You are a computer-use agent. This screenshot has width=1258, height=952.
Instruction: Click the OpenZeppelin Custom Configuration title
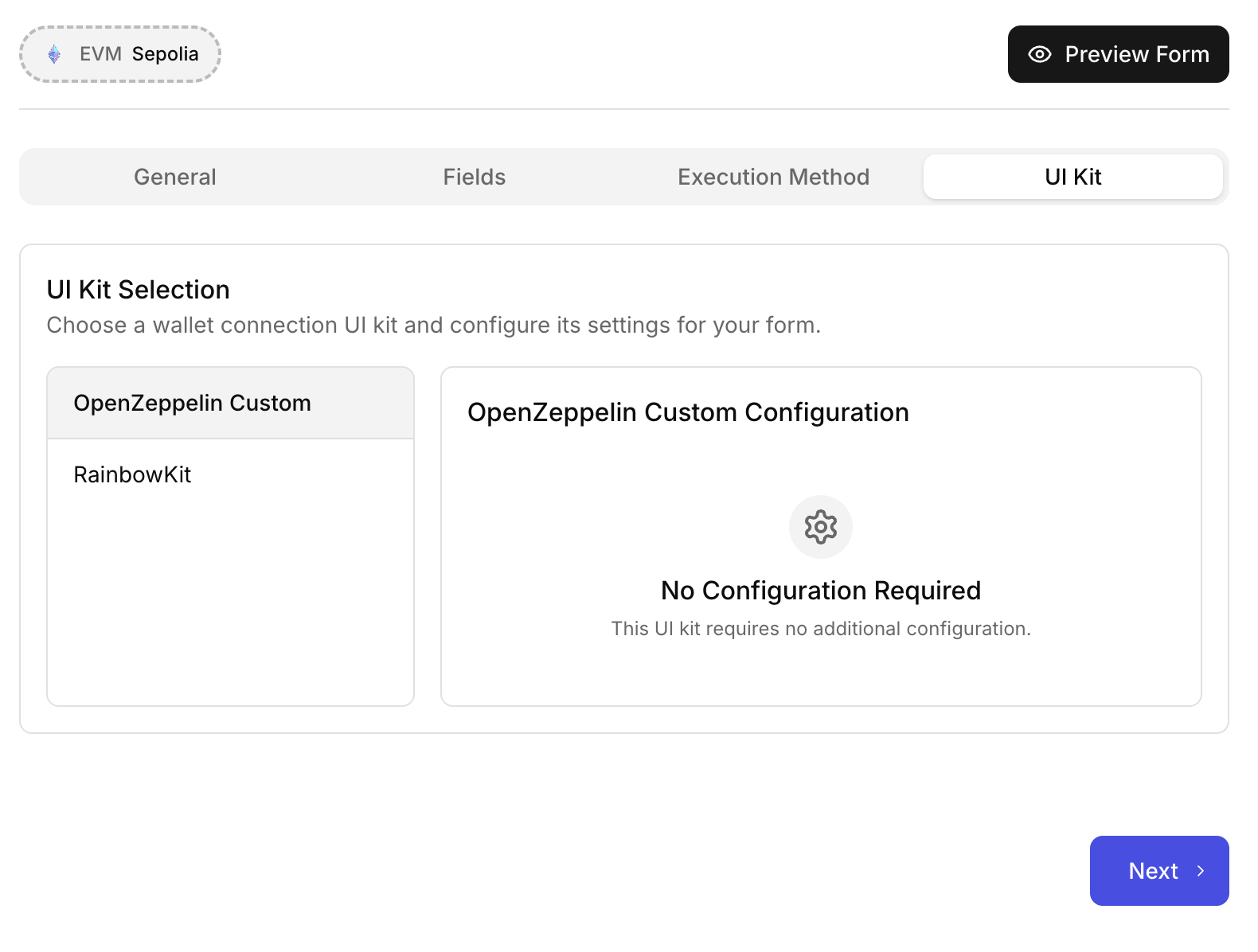tap(688, 412)
